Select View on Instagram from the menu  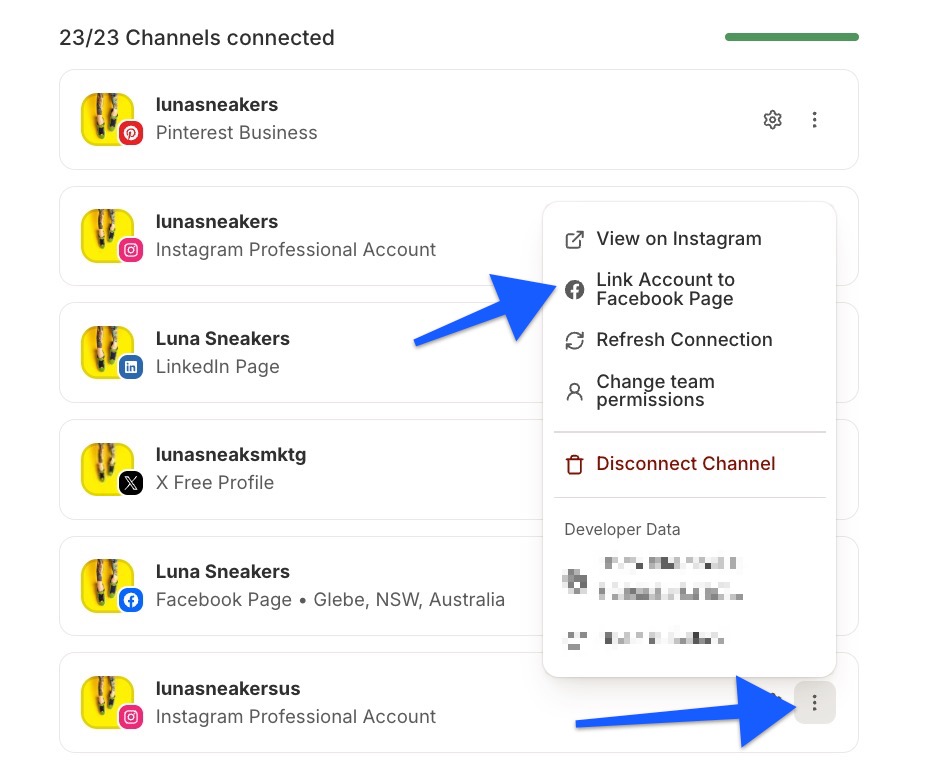(x=678, y=239)
